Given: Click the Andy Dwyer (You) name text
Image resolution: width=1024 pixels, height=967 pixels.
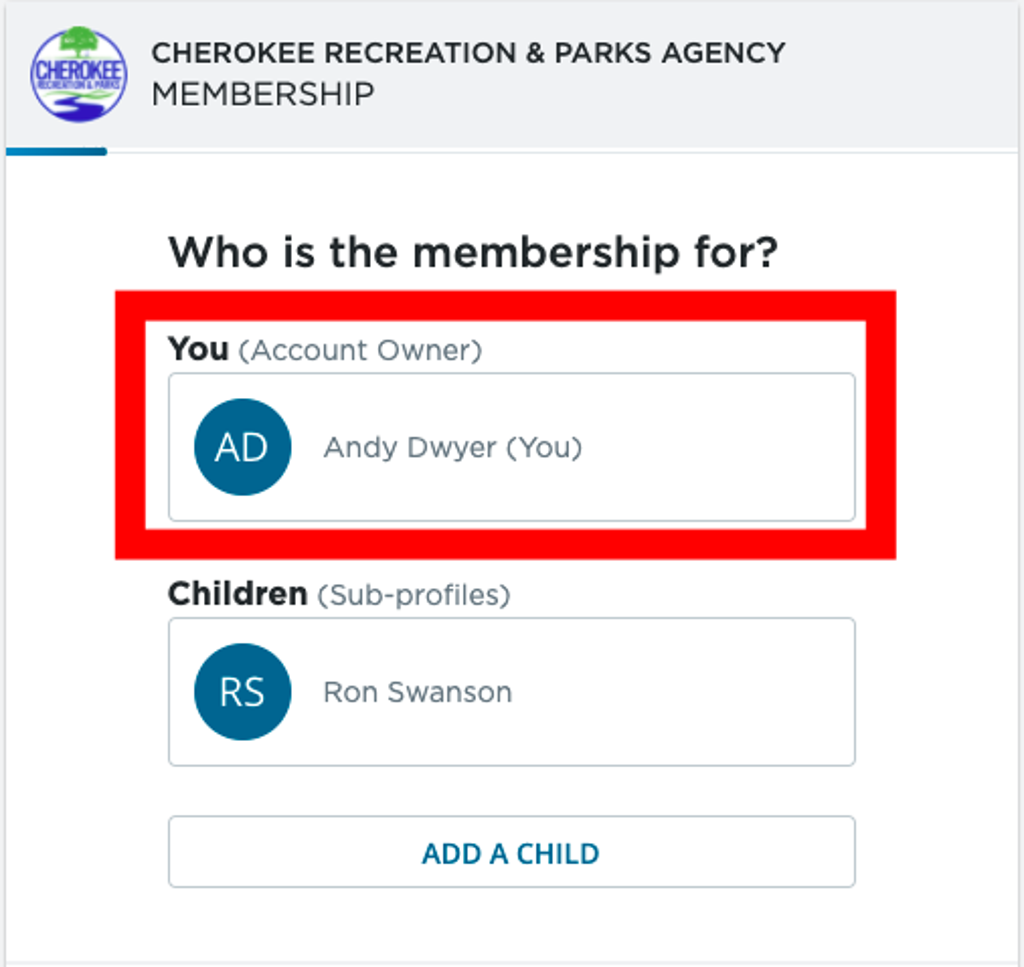Looking at the screenshot, I should [x=453, y=448].
